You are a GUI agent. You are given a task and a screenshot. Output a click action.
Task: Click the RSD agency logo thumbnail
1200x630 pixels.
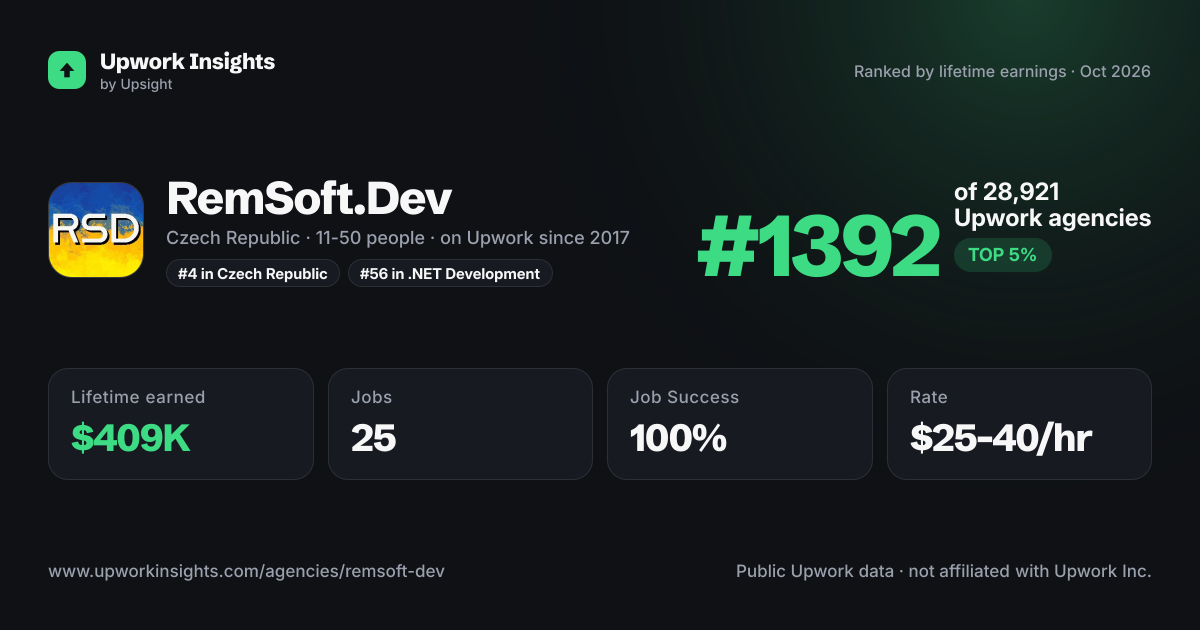(x=96, y=230)
